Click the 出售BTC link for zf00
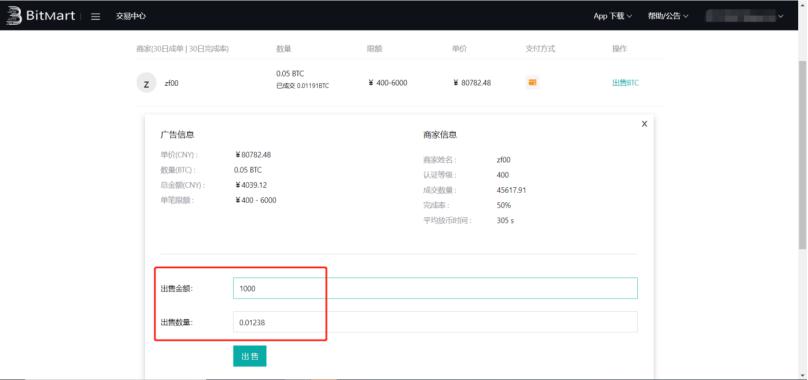 pos(625,82)
